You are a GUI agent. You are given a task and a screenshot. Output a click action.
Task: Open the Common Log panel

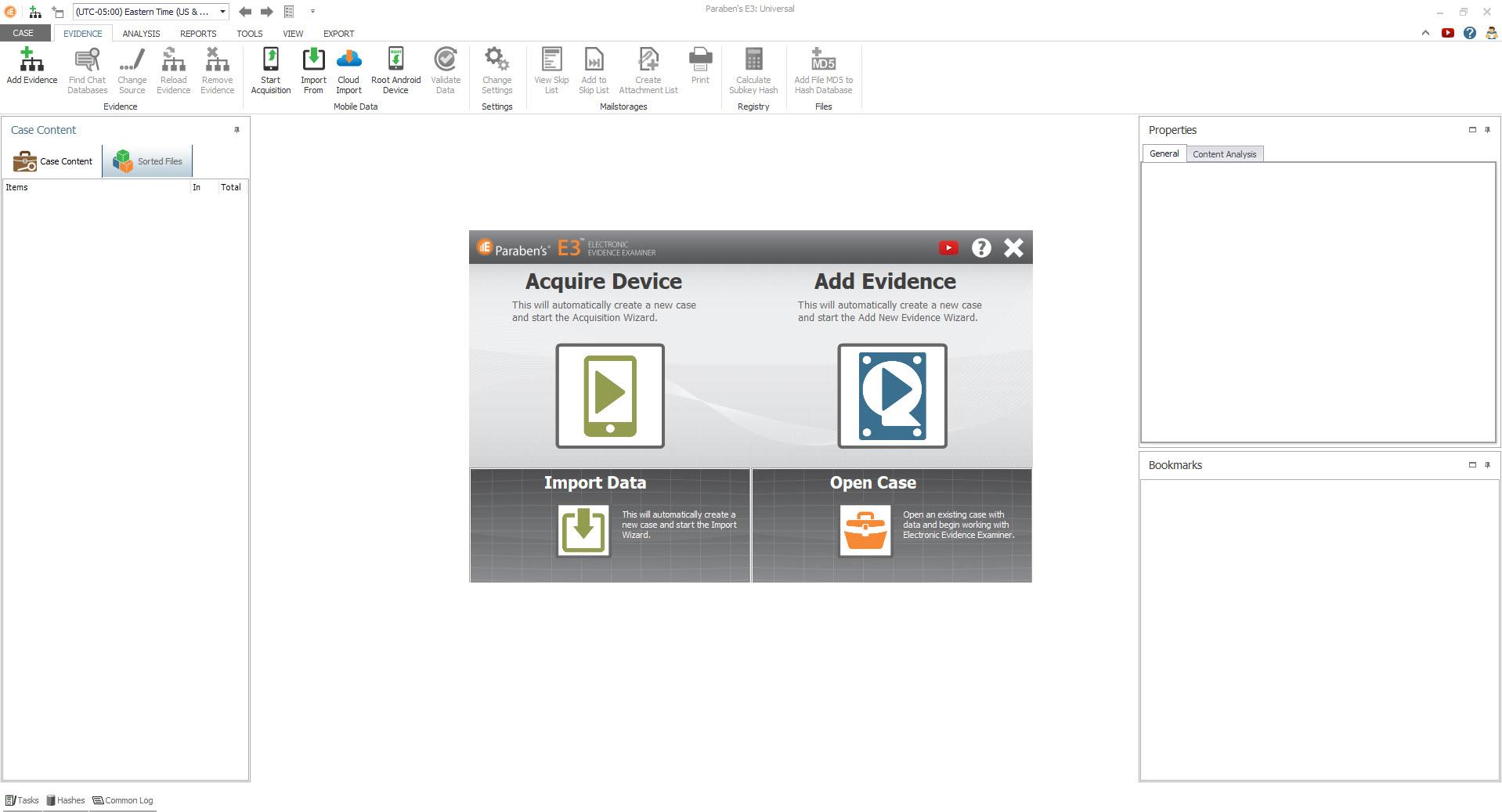coord(123,800)
